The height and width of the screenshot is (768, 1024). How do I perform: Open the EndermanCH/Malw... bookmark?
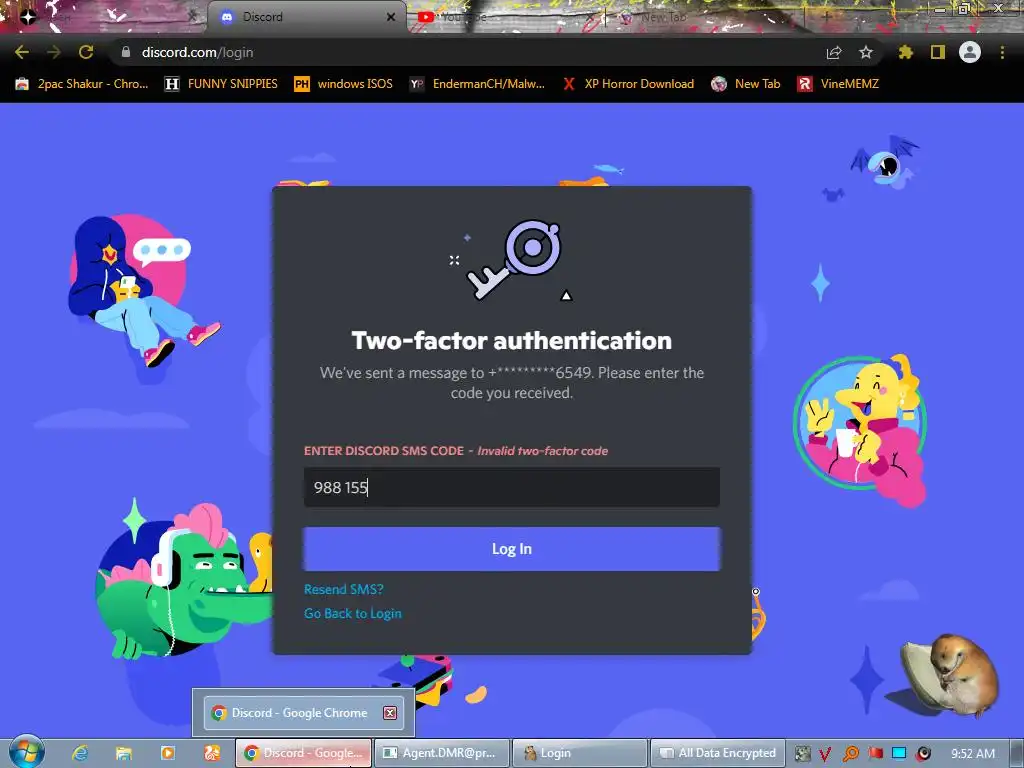[x=477, y=84]
